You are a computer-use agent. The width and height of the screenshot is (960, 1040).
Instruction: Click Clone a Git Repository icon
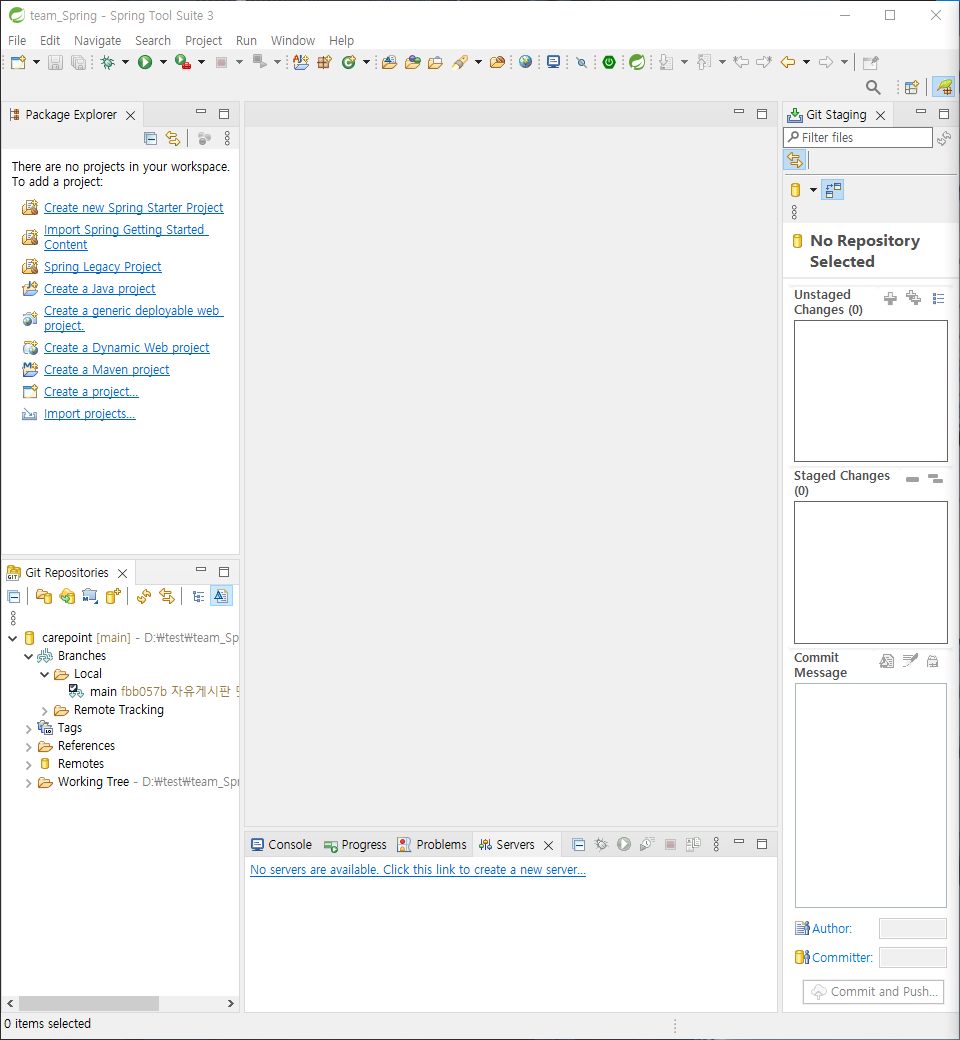tap(67, 596)
